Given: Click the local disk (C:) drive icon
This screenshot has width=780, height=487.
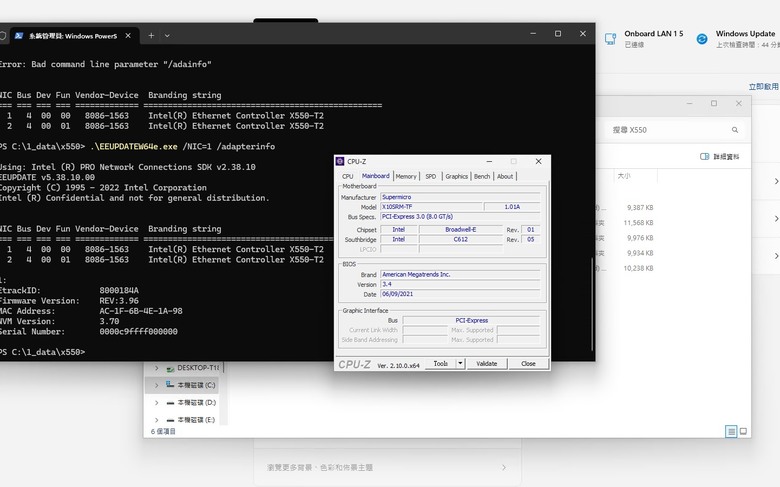Looking at the screenshot, I should tap(170, 385).
